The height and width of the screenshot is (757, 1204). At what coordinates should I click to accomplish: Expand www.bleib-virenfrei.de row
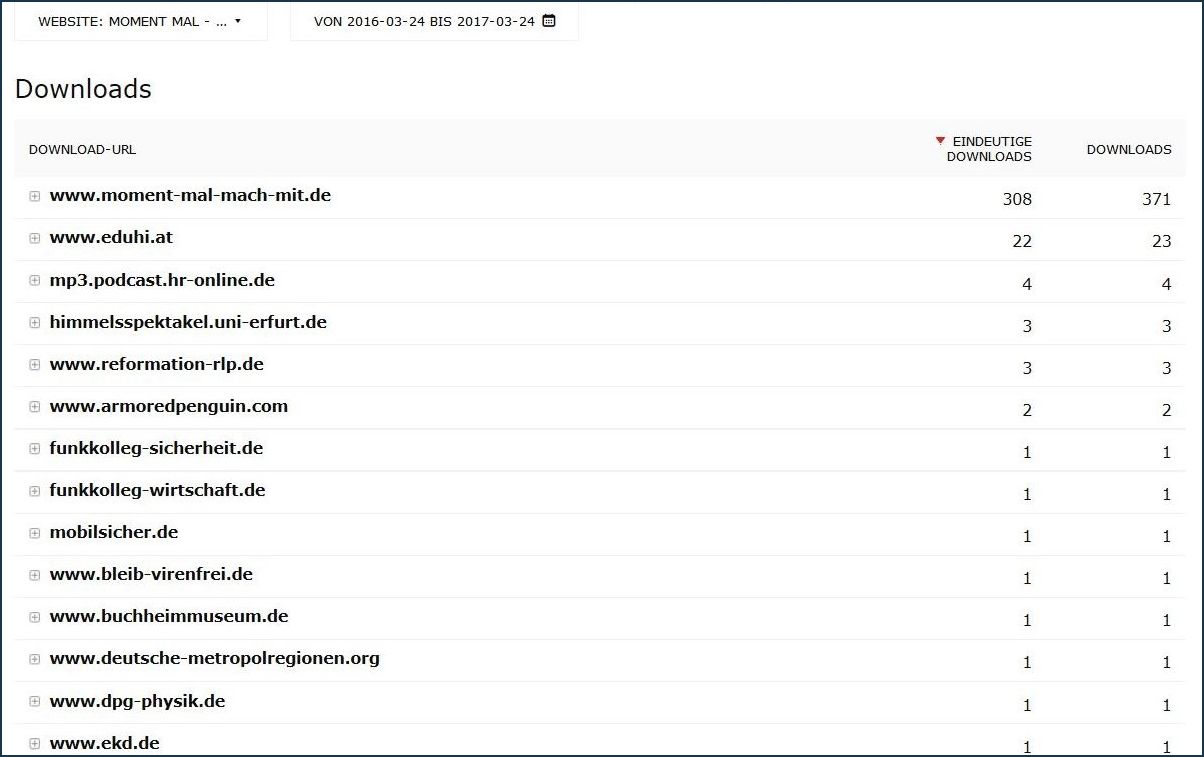click(35, 575)
